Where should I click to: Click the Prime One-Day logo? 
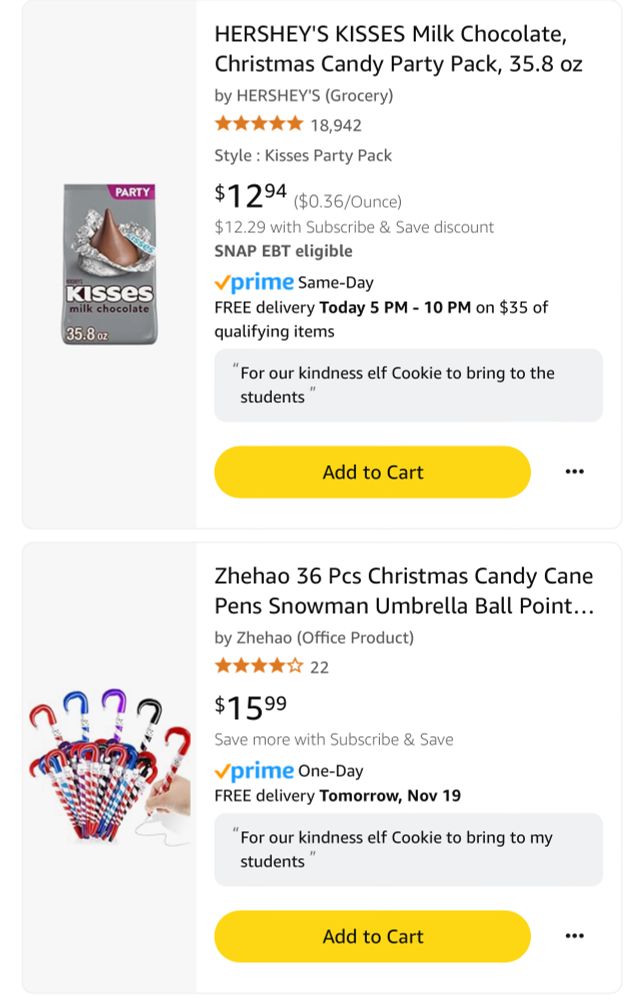tap(254, 771)
